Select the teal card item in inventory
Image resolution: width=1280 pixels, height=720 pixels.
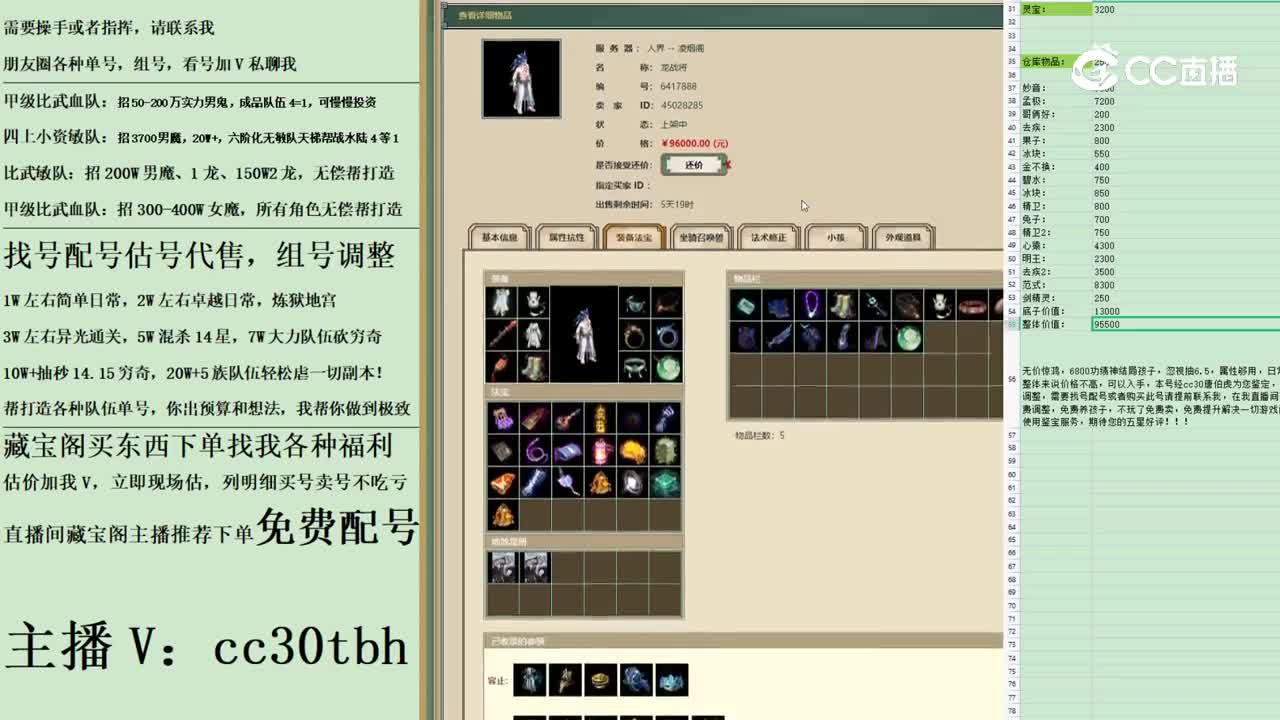coord(746,305)
